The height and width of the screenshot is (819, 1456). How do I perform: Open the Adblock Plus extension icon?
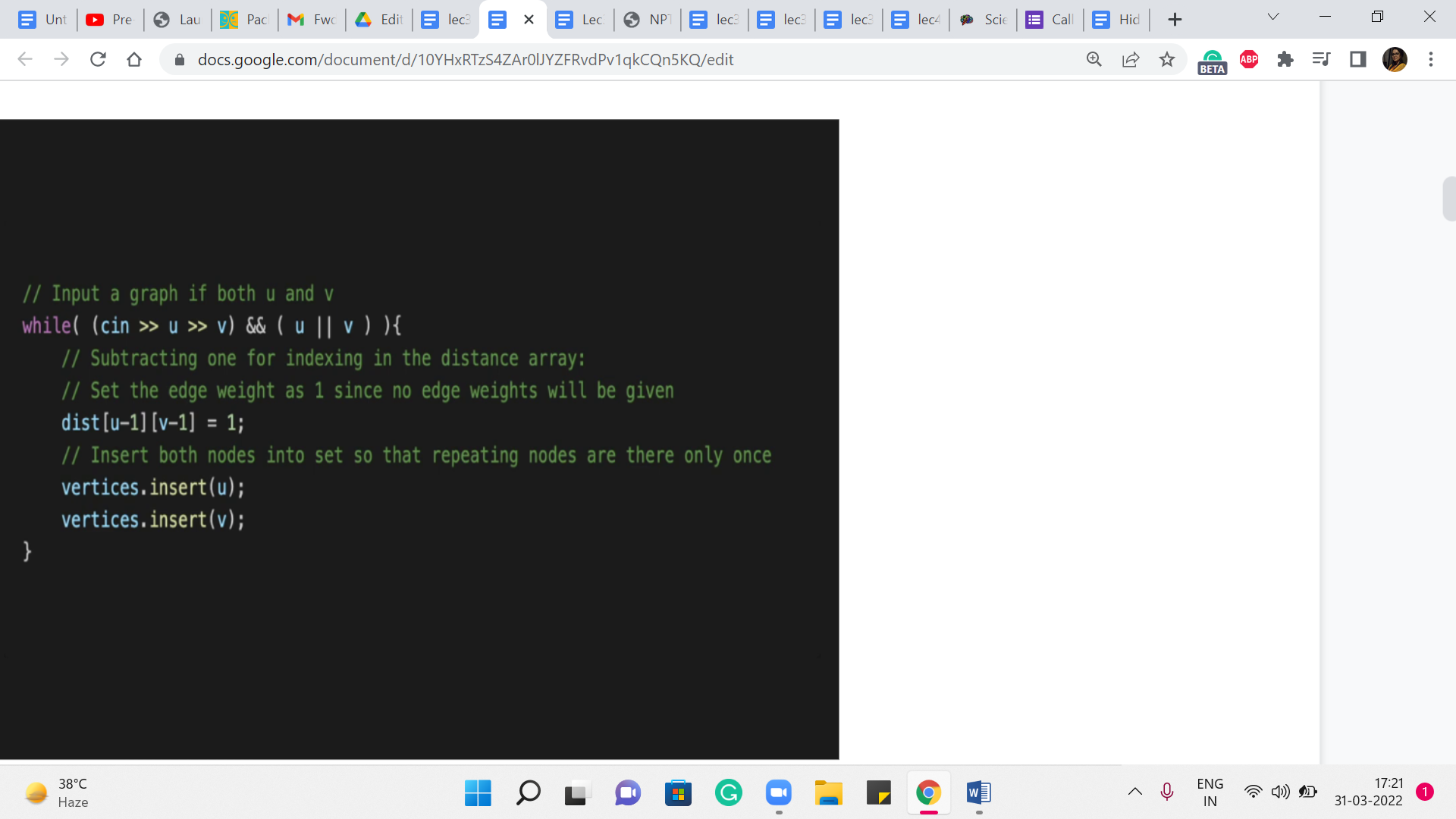pyautogui.click(x=1249, y=59)
